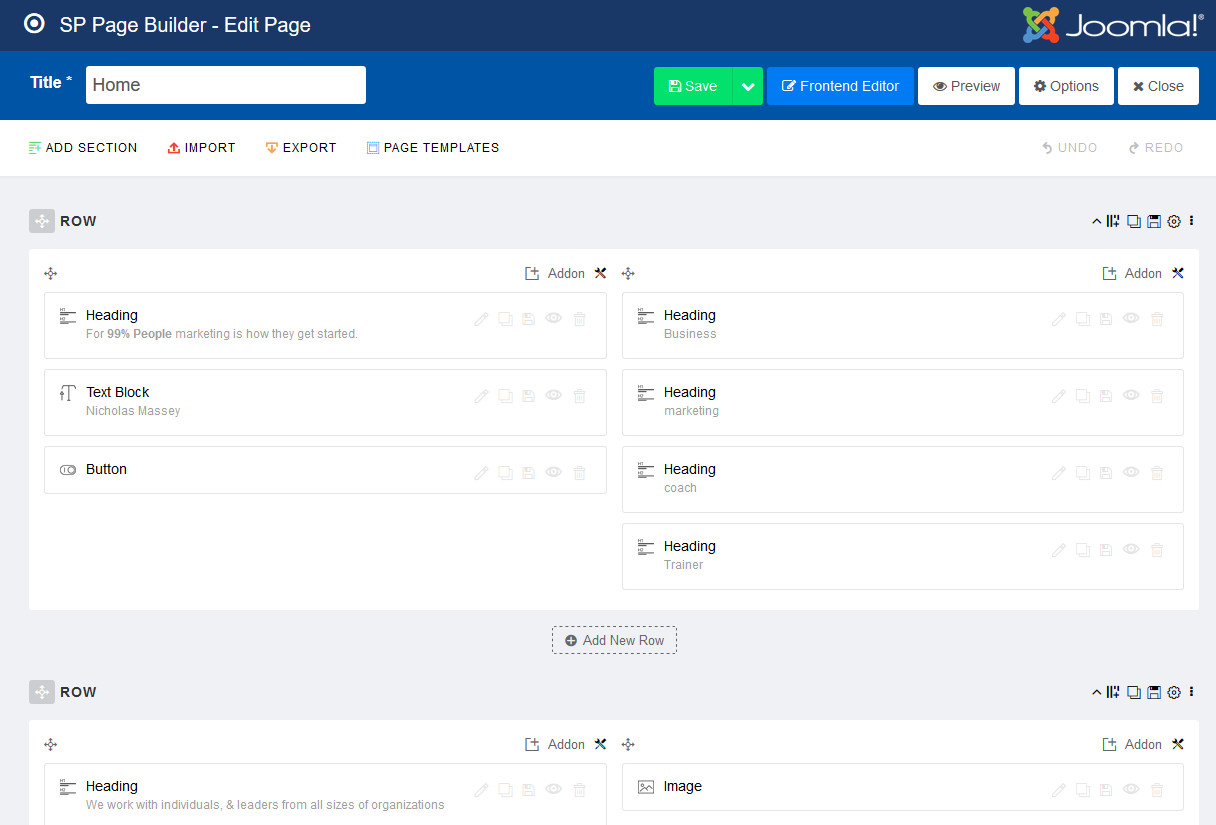Viewport: 1216px width, 825px height.
Task: Open column layout settings for the first row
Action: [1112, 221]
